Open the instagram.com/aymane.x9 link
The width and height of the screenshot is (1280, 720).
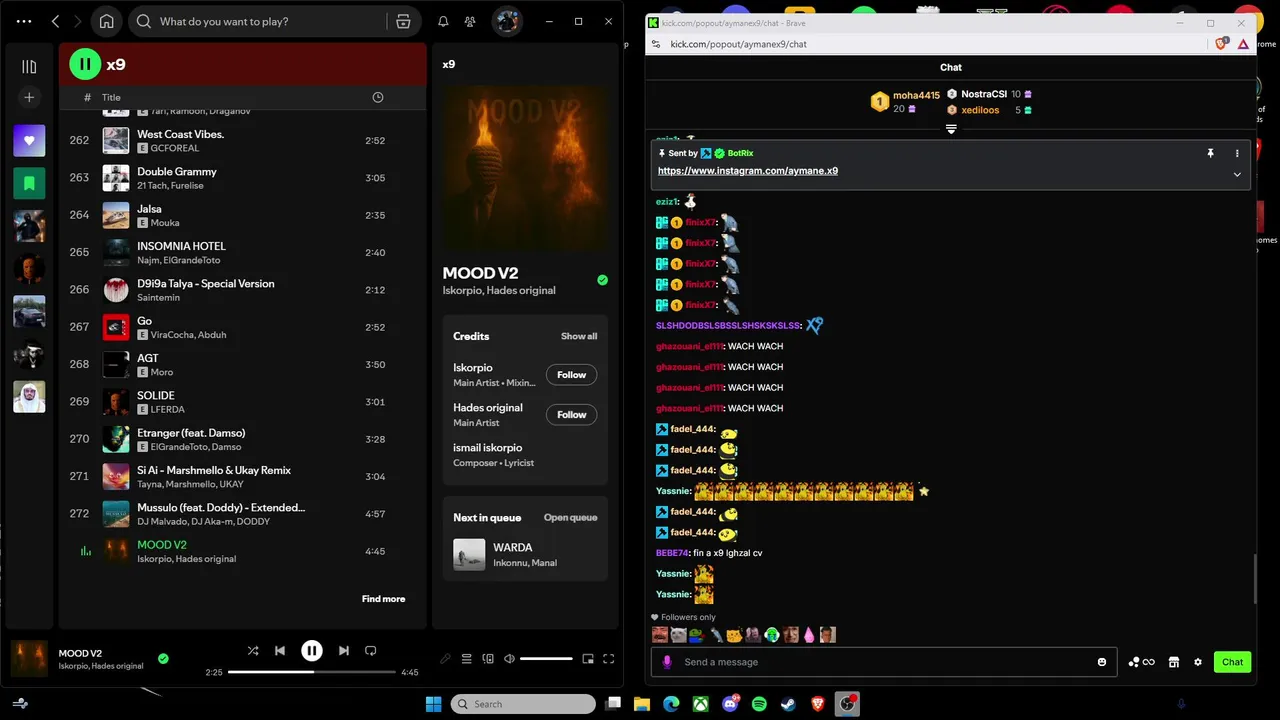(x=748, y=171)
